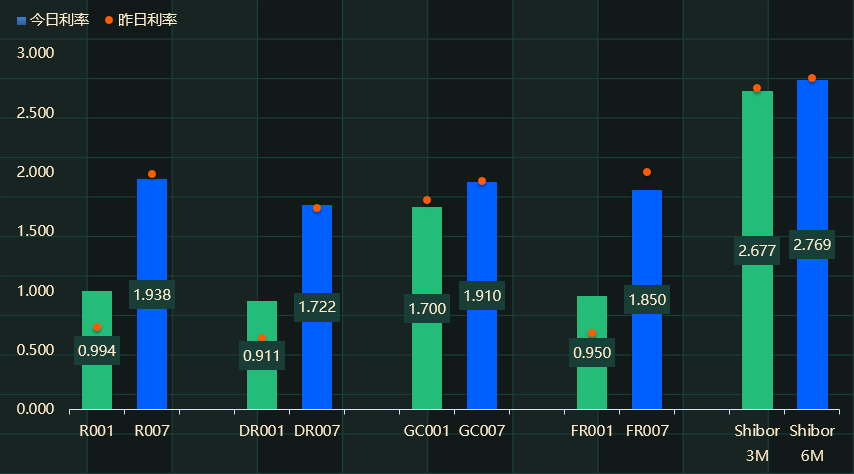
Task: Click the GC007 axis label
Action: [482, 431]
